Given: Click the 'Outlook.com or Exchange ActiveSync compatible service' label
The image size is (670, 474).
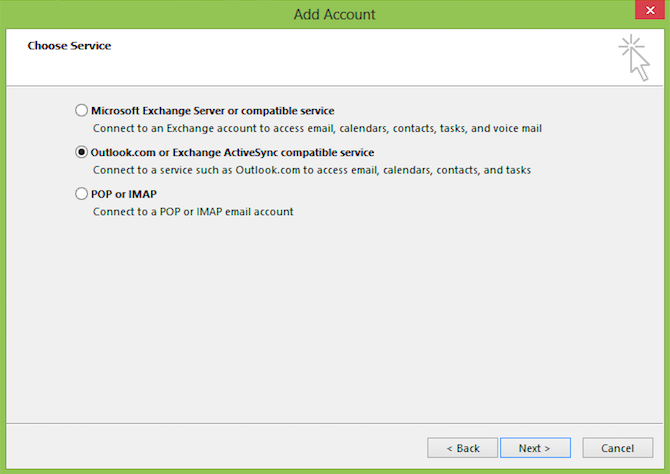Looking at the screenshot, I should (232, 153).
